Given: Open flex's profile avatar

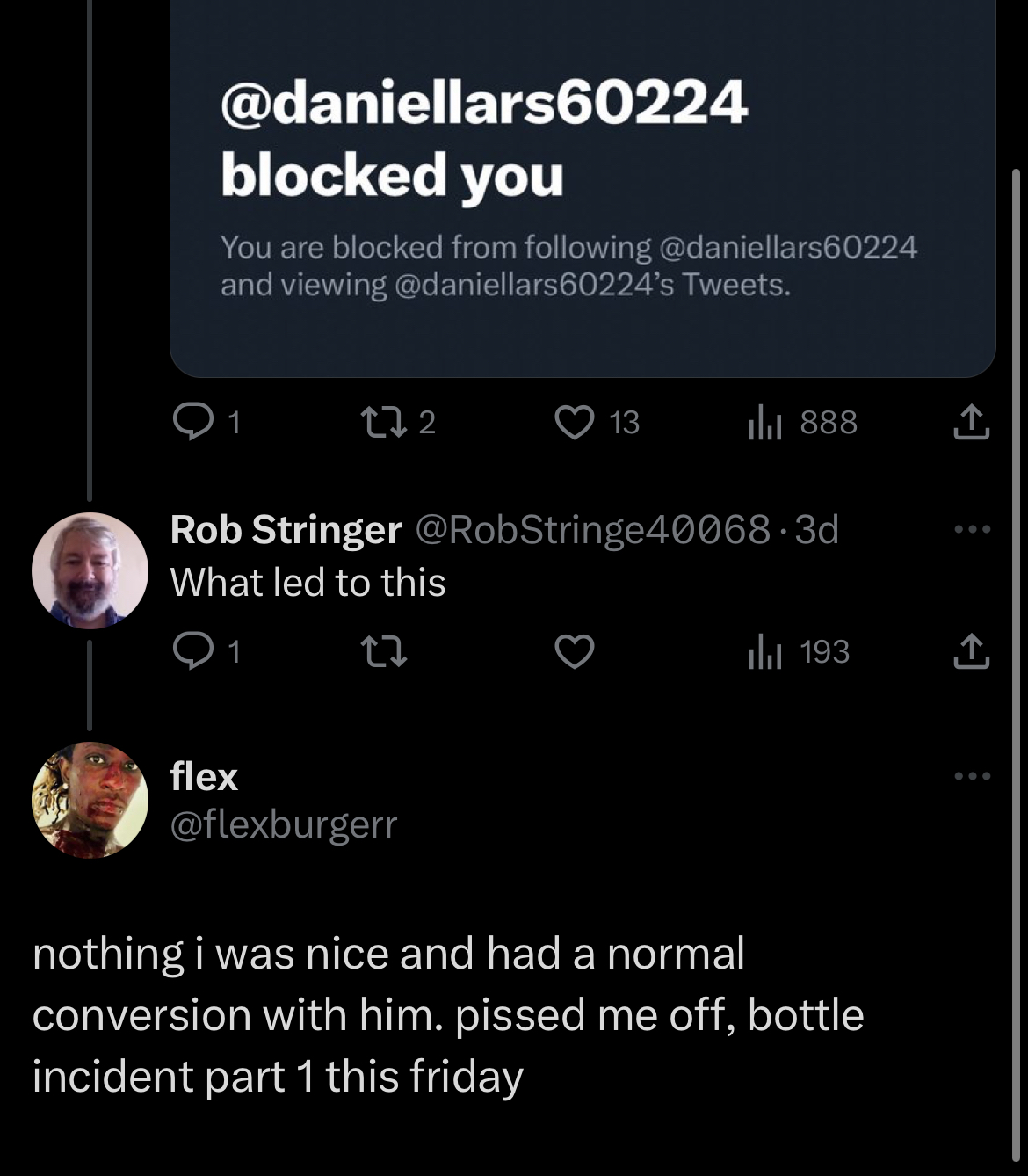Looking at the screenshot, I should (x=90, y=800).
